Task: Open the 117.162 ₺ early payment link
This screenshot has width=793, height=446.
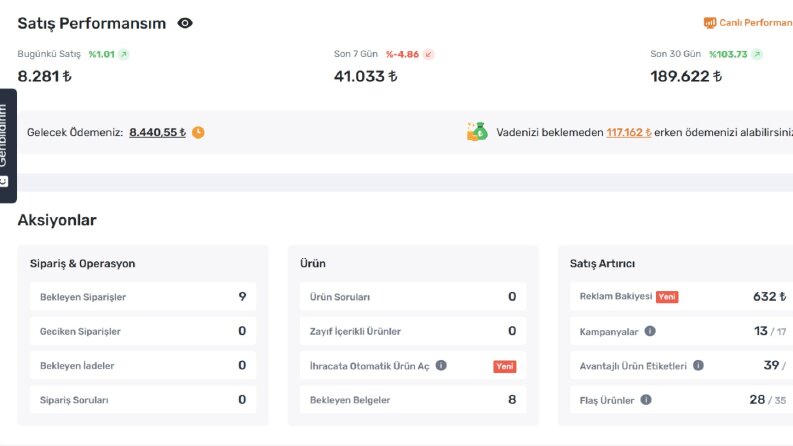Action: click(629, 132)
